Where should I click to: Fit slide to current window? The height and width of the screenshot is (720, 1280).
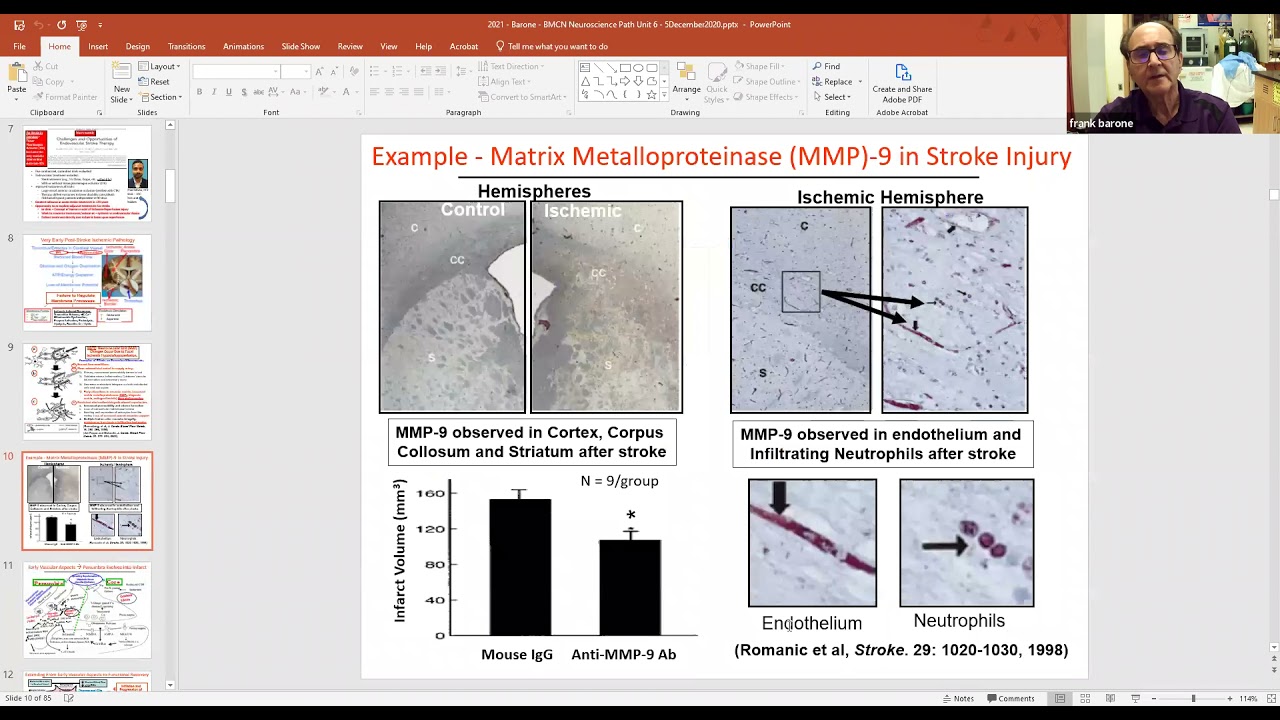1270,698
